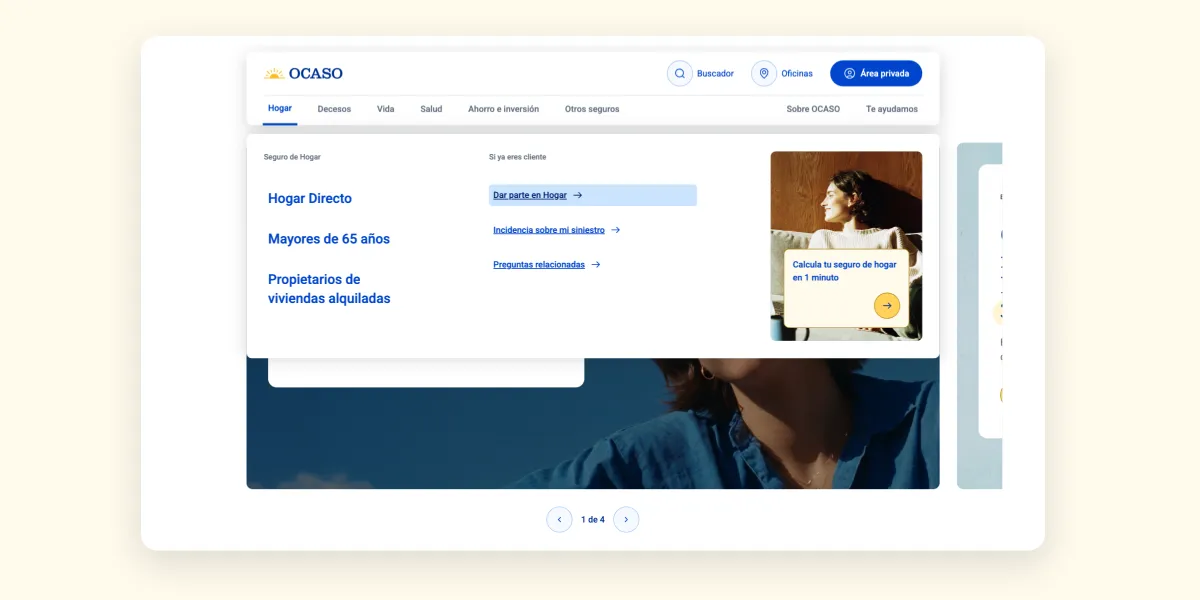This screenshot has width=1200, height=600.
Task: Open the Salud menu
Action: pos(431,109)
